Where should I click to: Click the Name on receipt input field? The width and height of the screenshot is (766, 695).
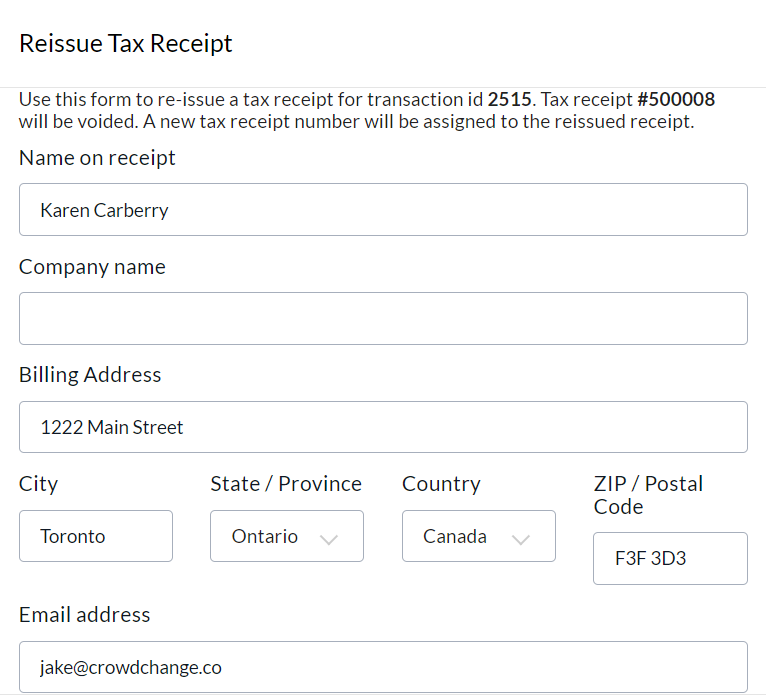pos(383,210)
